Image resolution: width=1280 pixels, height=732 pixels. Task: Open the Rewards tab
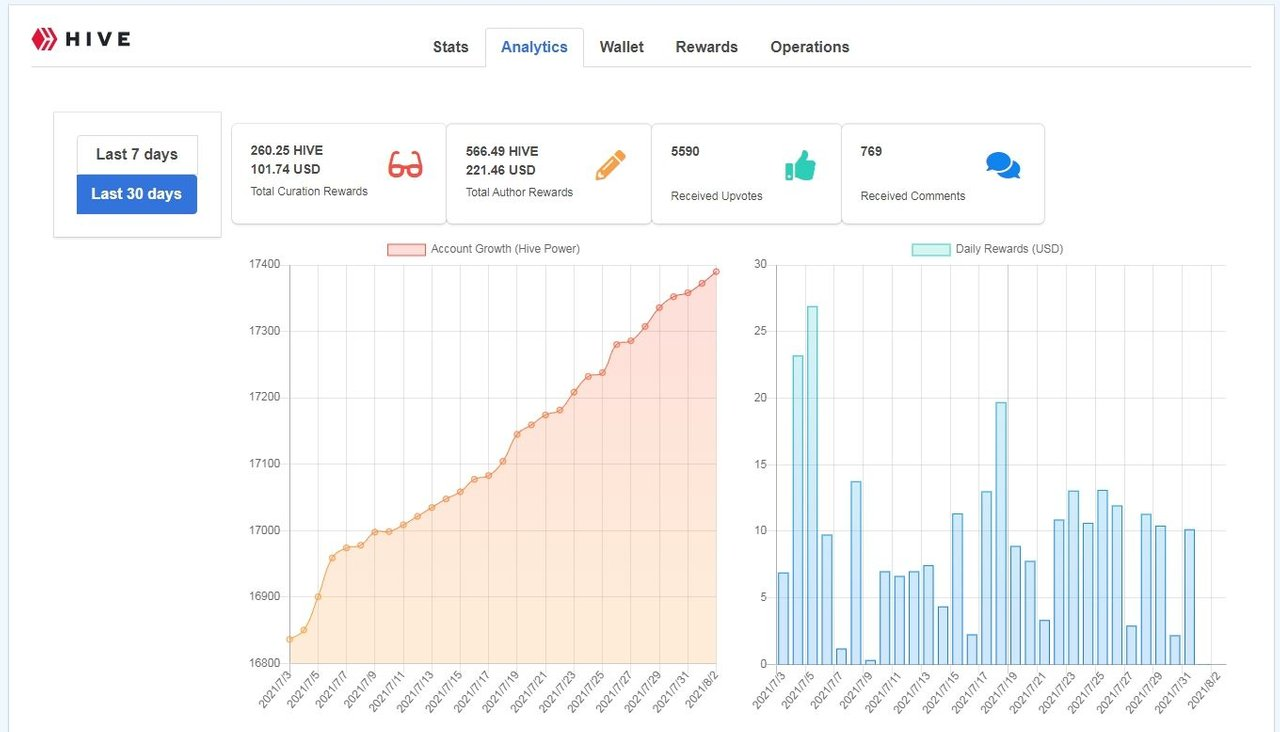pos(706,47)
